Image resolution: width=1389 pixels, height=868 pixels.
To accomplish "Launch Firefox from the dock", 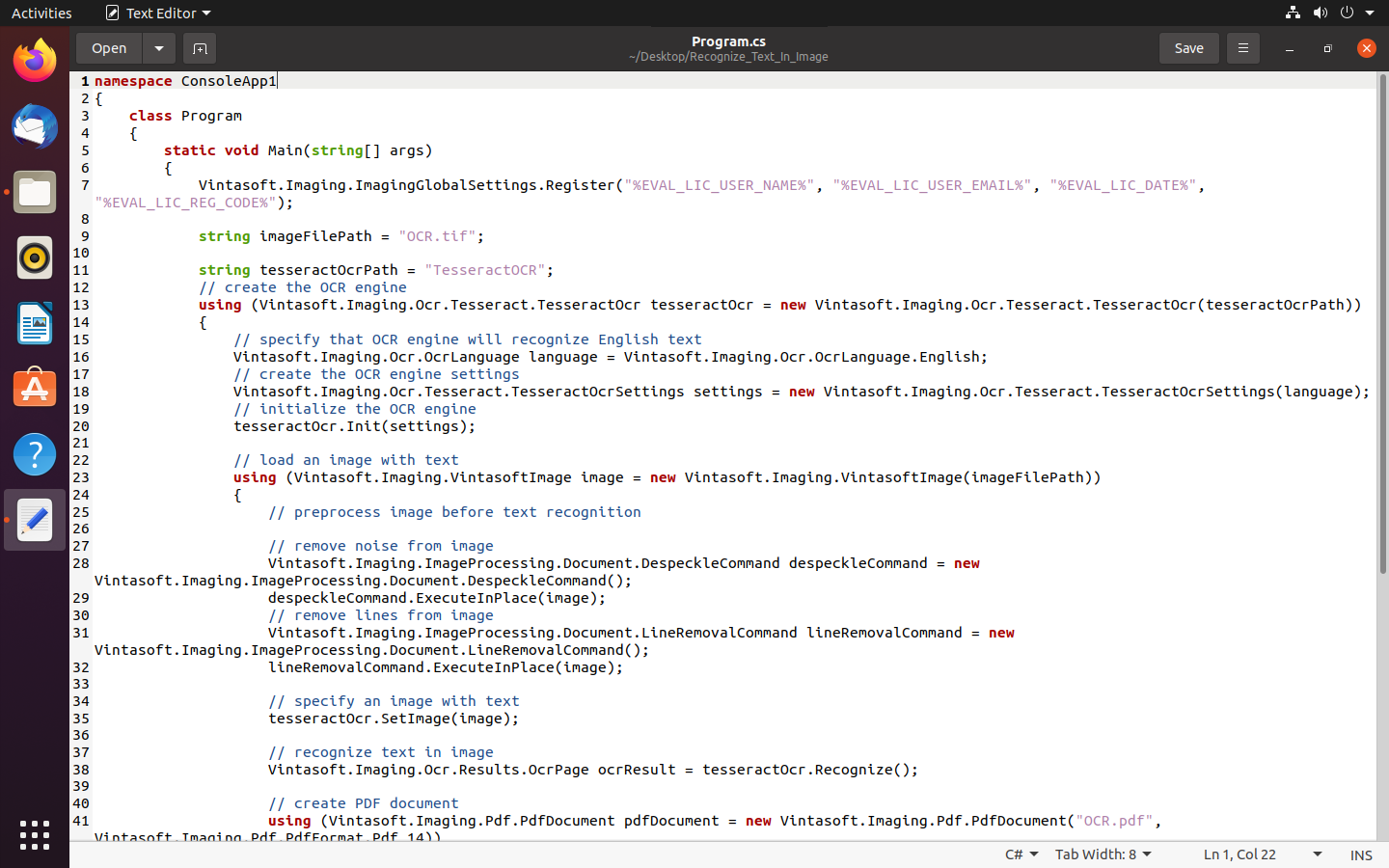I will click(35, 61).
